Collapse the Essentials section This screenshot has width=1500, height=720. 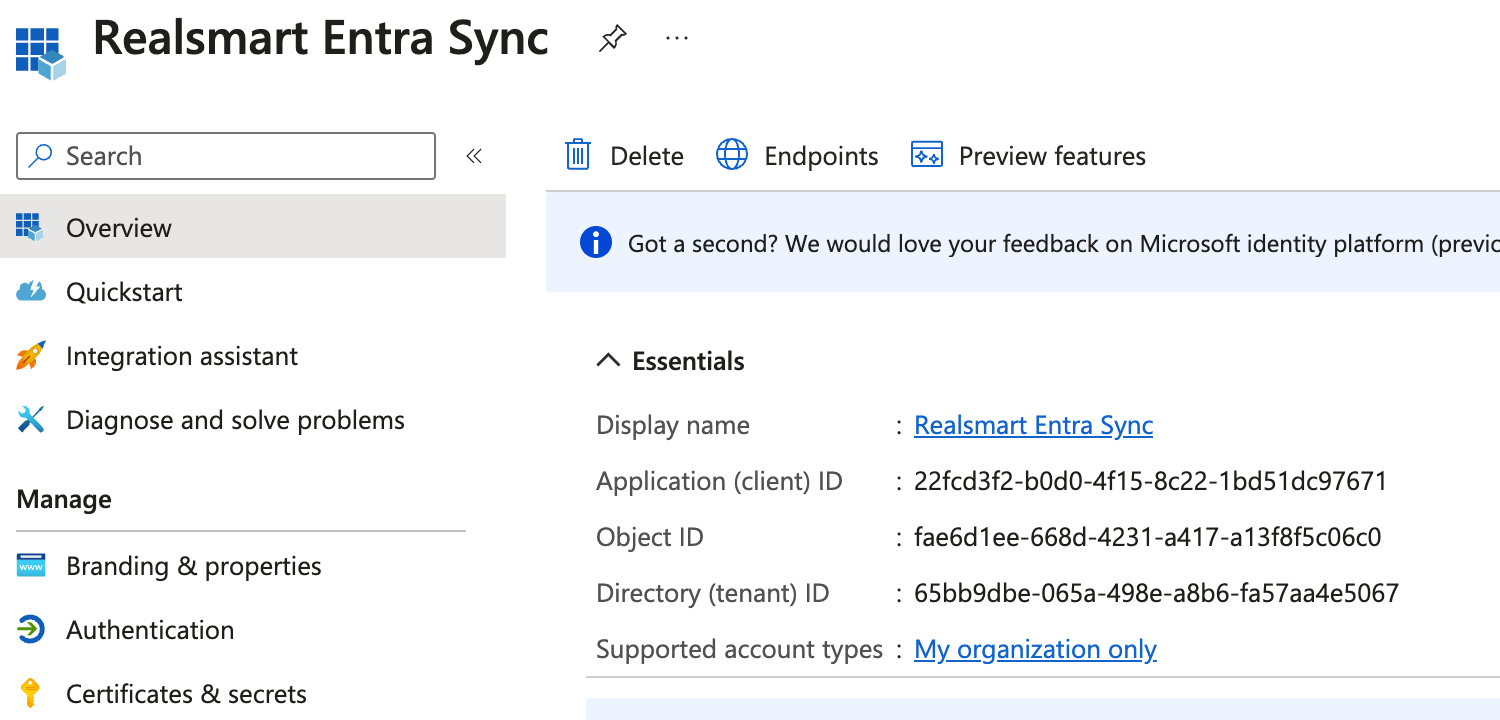click(x=608, y=361)
